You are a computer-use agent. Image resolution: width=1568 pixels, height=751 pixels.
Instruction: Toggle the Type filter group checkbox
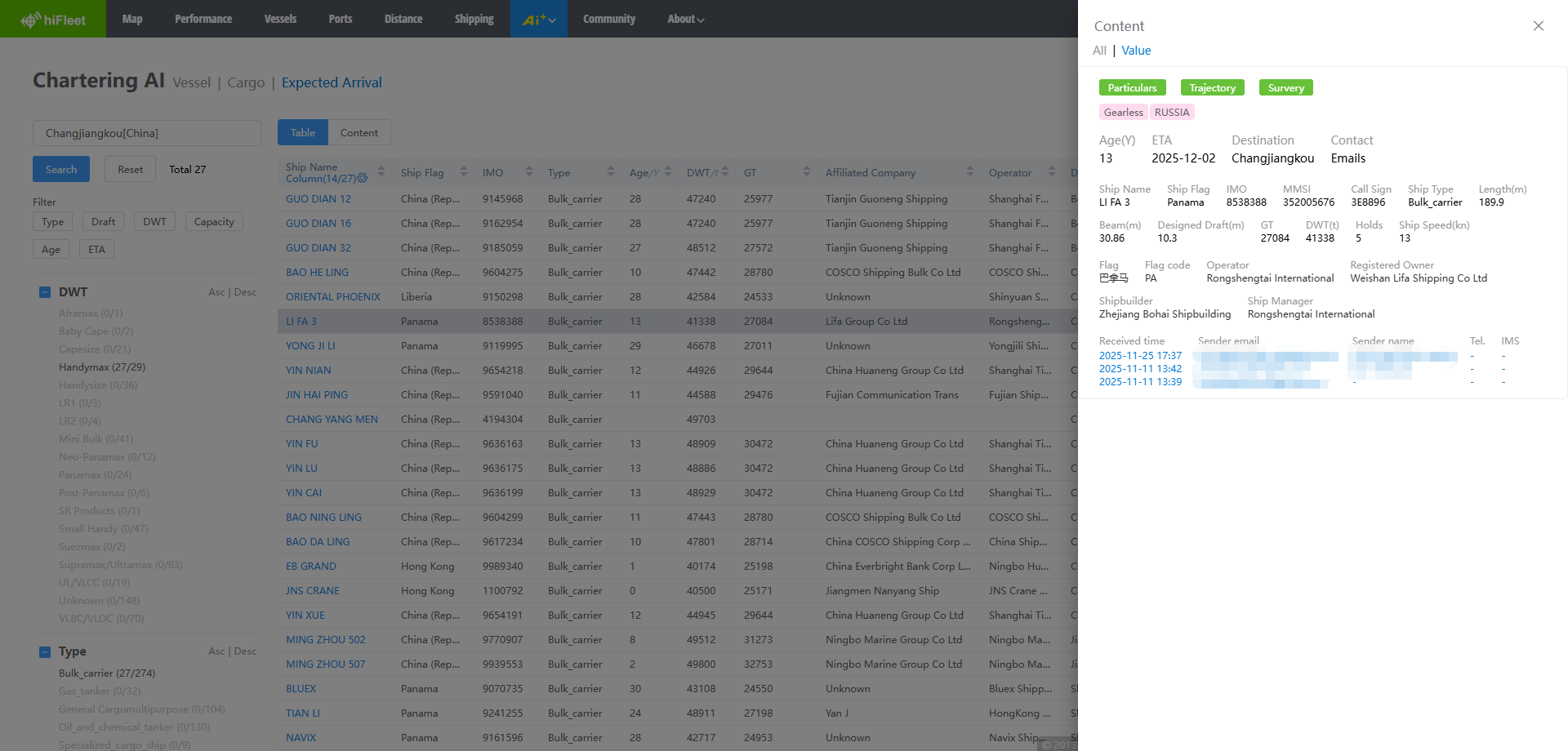tap(46, 651)
